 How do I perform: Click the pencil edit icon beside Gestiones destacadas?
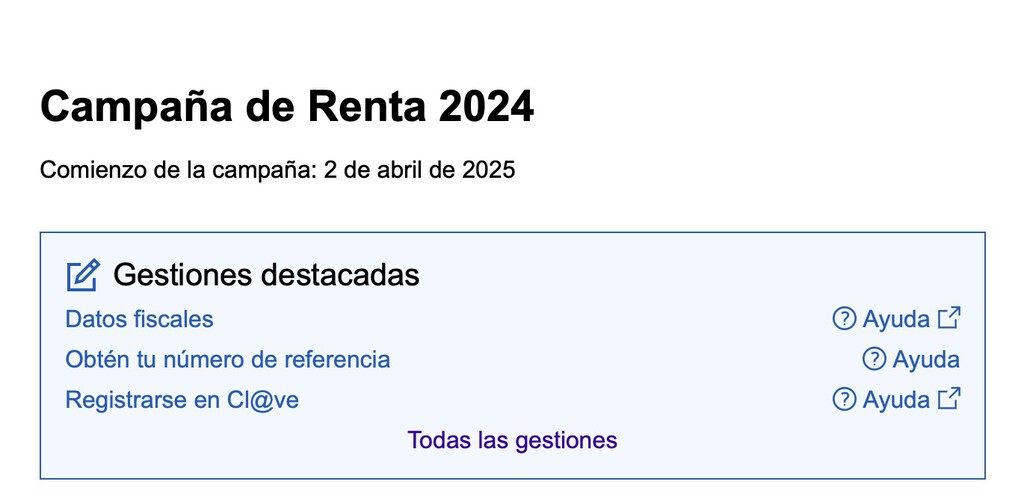pyautogui.click(x=83, y=275)
